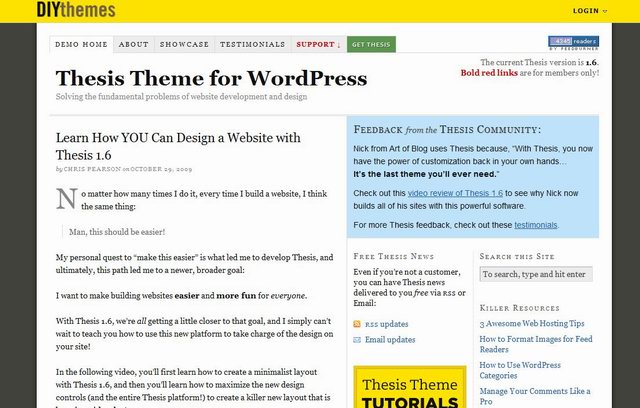Open How to Format Images for Feed Readers
The height and width of the screenshot is (408, 640).
coord(536,344)
